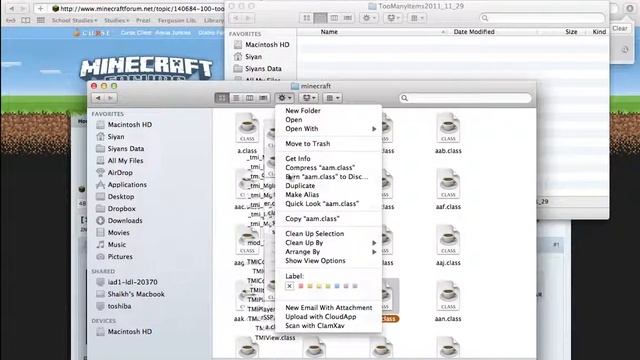Apply the blue label color
The width and height of the screenshot is (640, 360).
[x=337, y=286]
